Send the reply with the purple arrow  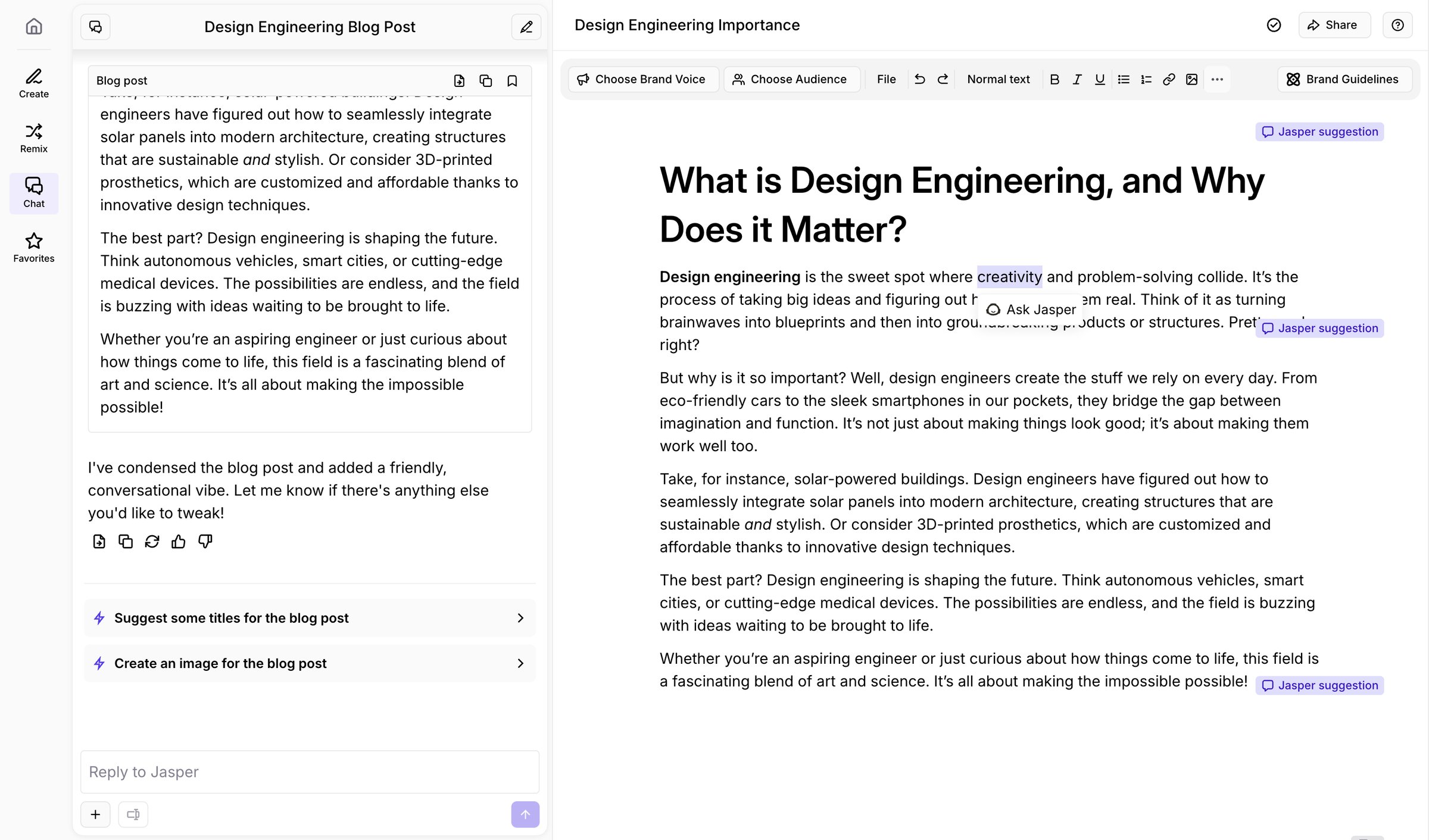pos(525,814)
